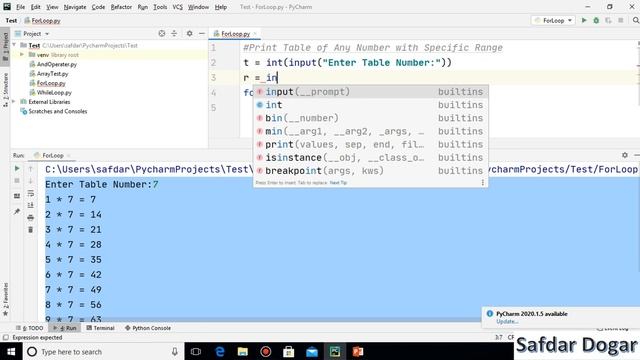Stop the process in Run panel

coord(17,180)
